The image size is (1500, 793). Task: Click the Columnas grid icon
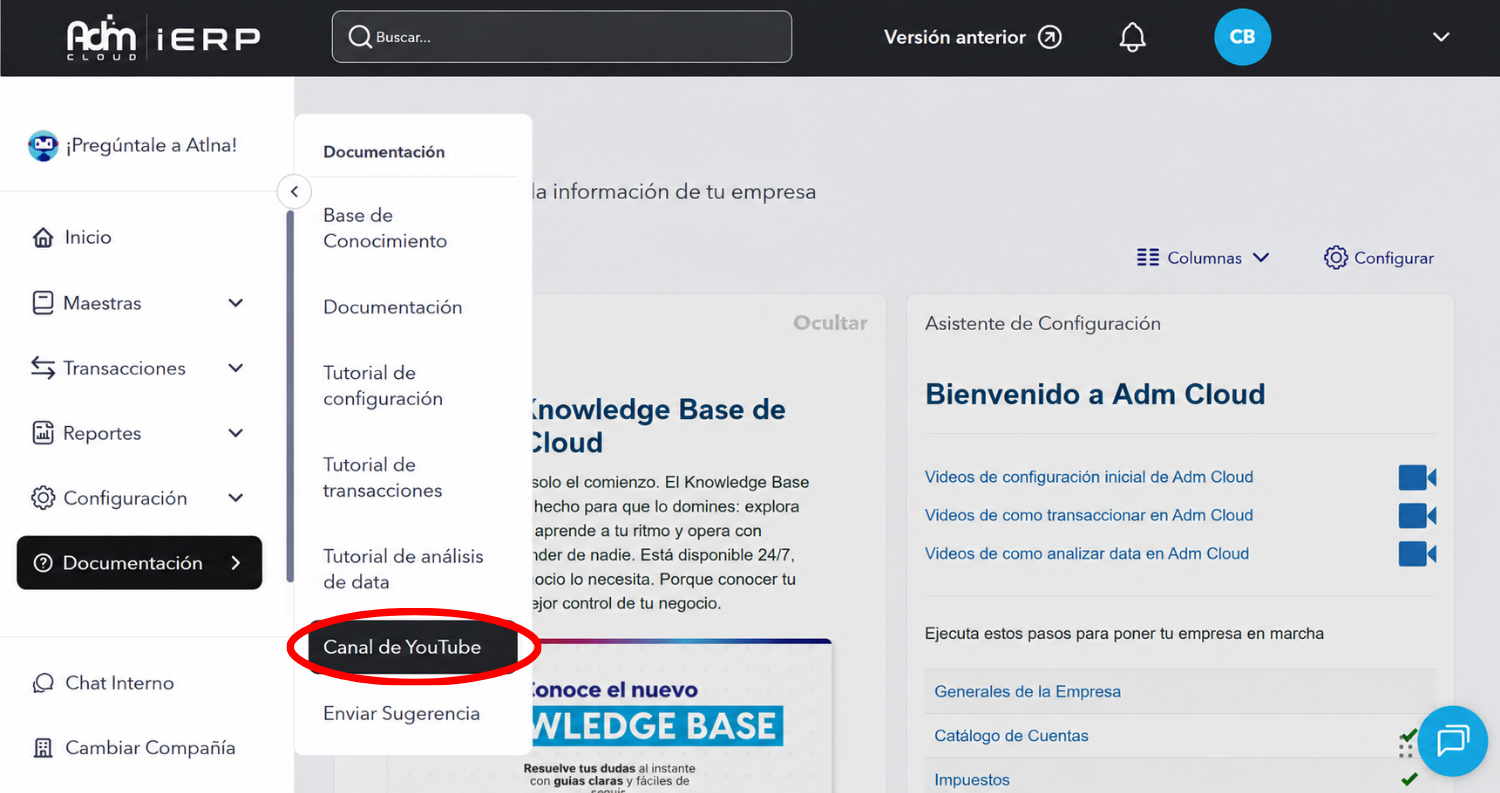click(1148, 258)
